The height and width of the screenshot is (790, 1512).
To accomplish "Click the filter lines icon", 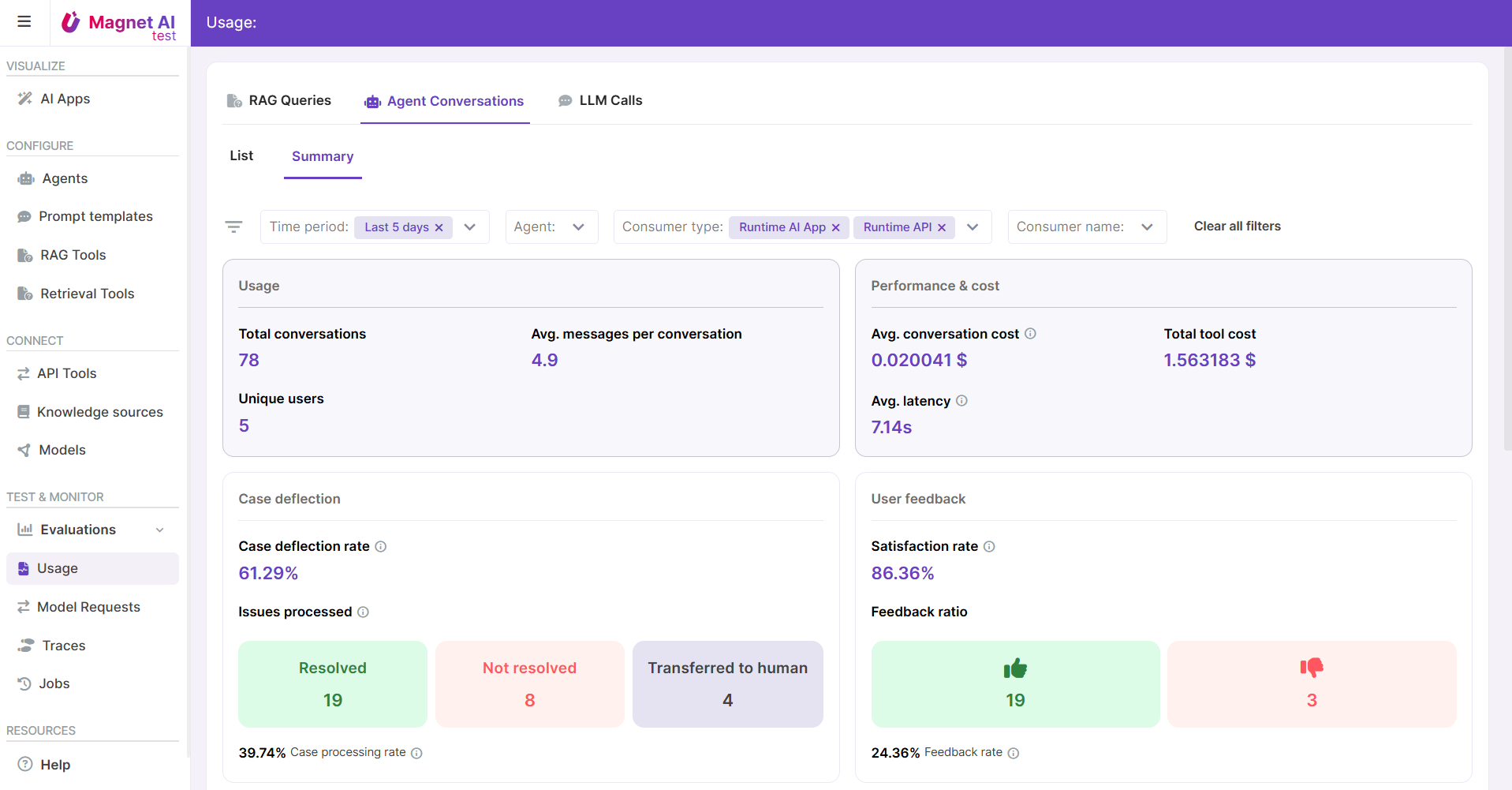I will 233,227.
